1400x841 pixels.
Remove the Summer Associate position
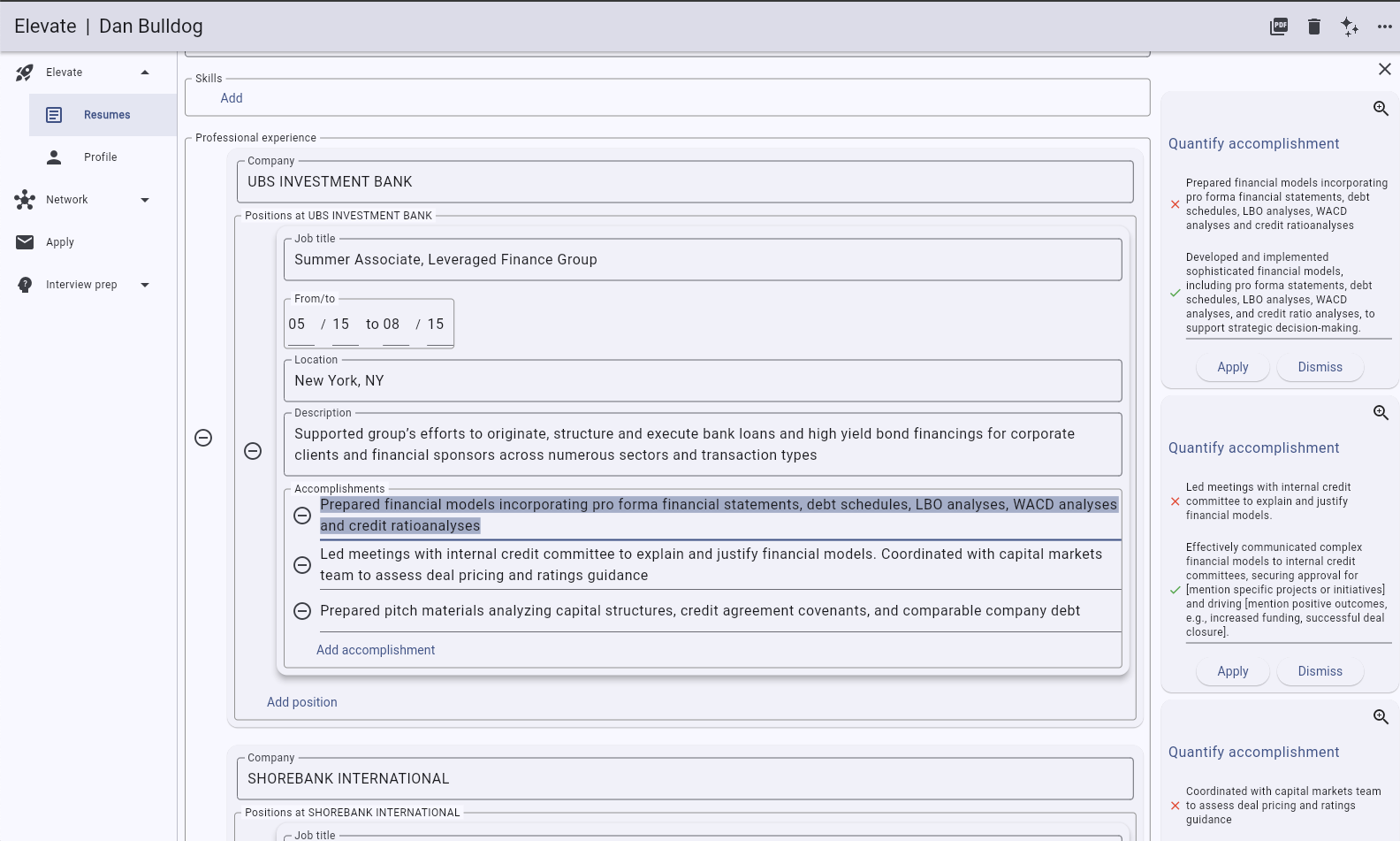pyautogui.click(x=253, y=451)
